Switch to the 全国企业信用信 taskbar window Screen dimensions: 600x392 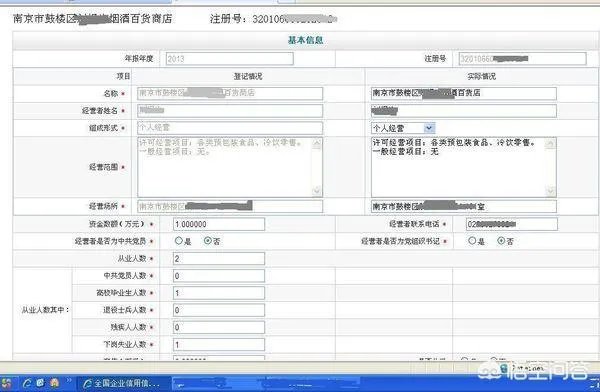[x=123, y=384]
